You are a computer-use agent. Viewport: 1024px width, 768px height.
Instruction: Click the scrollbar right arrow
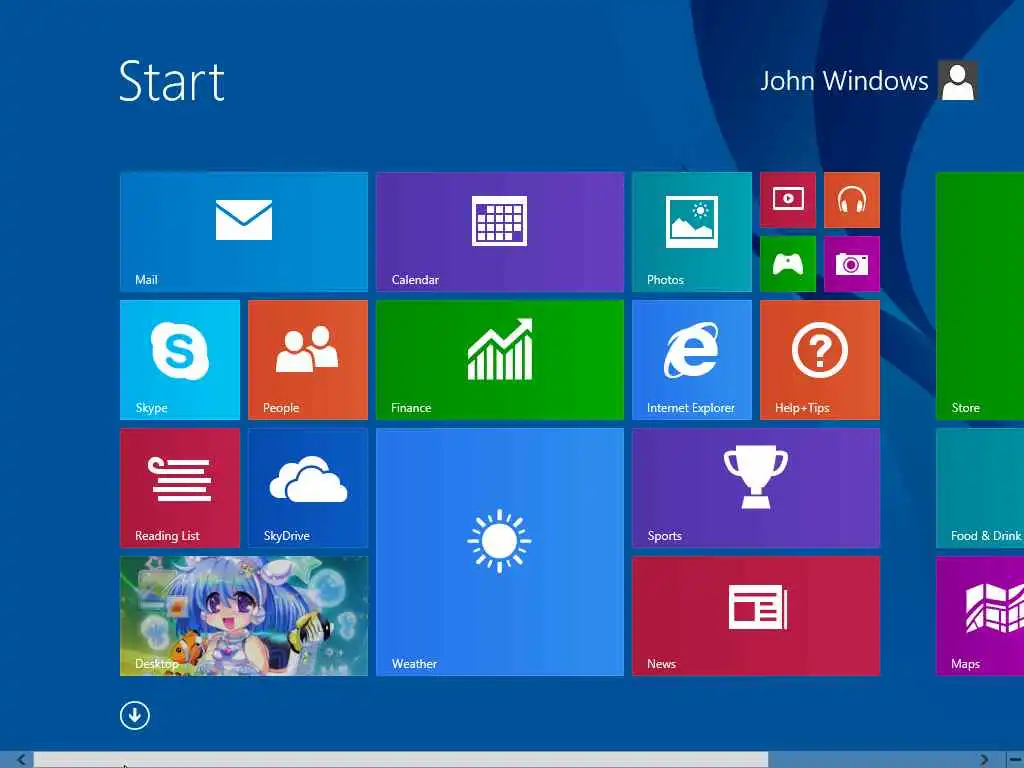pyautogui.click(x=984, y=760)
